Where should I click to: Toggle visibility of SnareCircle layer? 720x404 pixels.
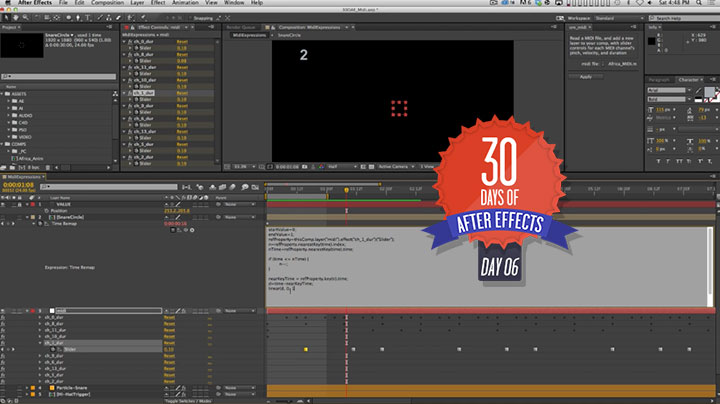pos(3,217)
